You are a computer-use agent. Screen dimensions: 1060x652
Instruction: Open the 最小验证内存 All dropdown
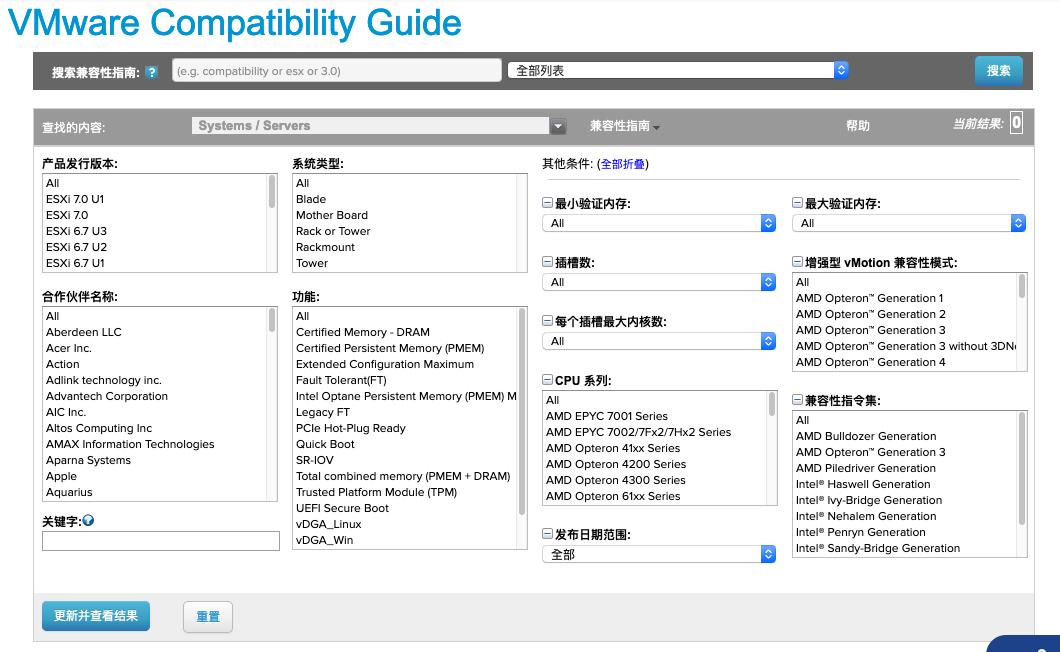pyautogui.click(x=659, y=223)
